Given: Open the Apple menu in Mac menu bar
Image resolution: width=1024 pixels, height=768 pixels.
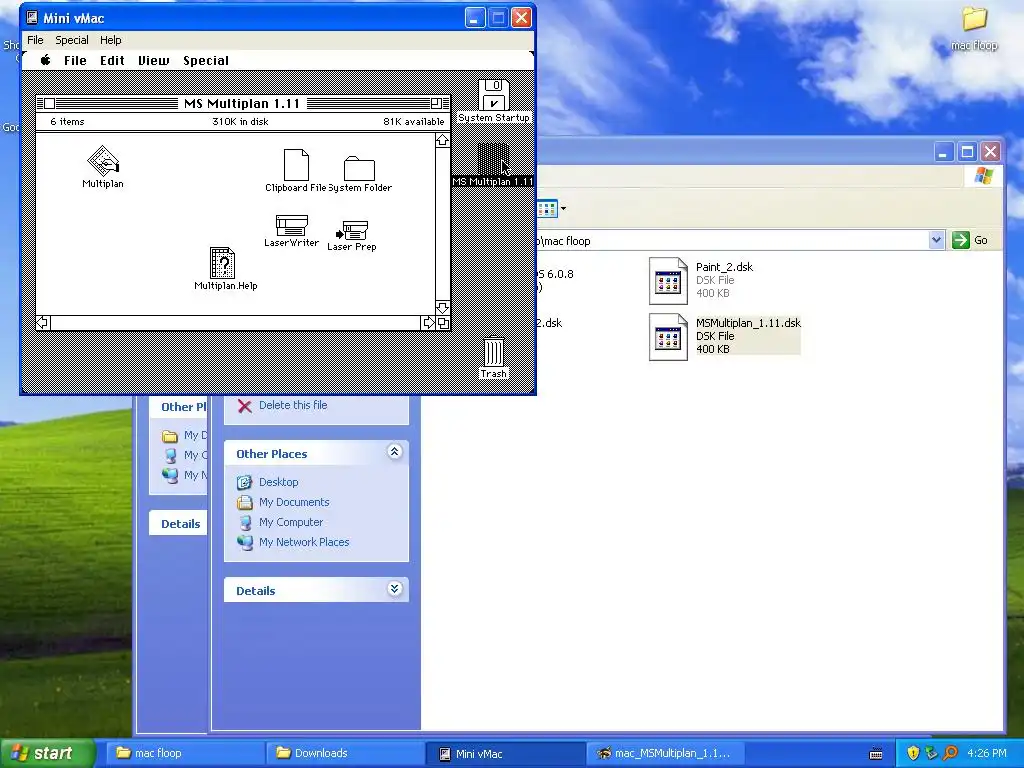Looking at the screenshot, I should coord(46,60).
